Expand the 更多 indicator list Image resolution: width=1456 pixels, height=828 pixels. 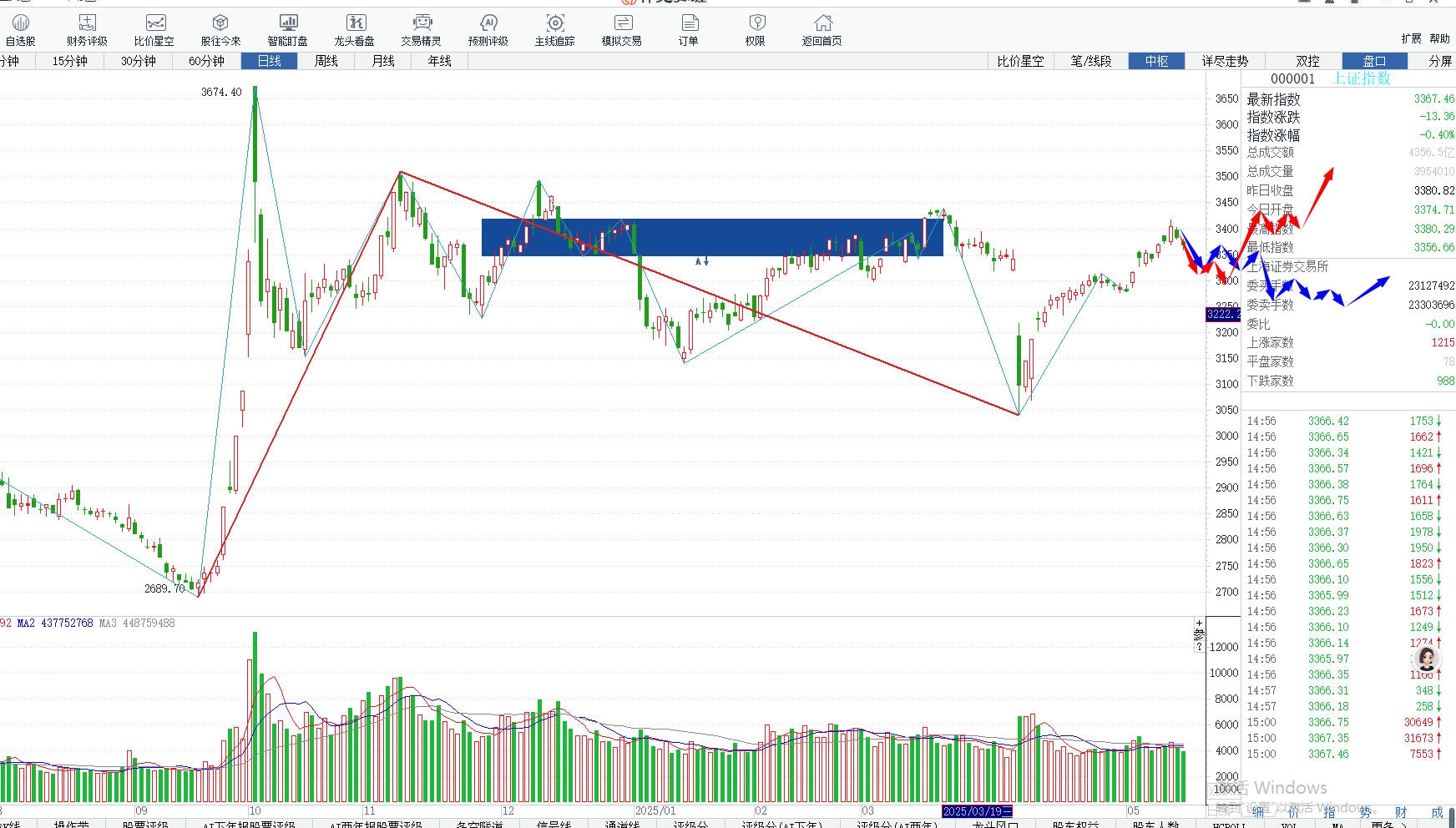pos(1389,824)
